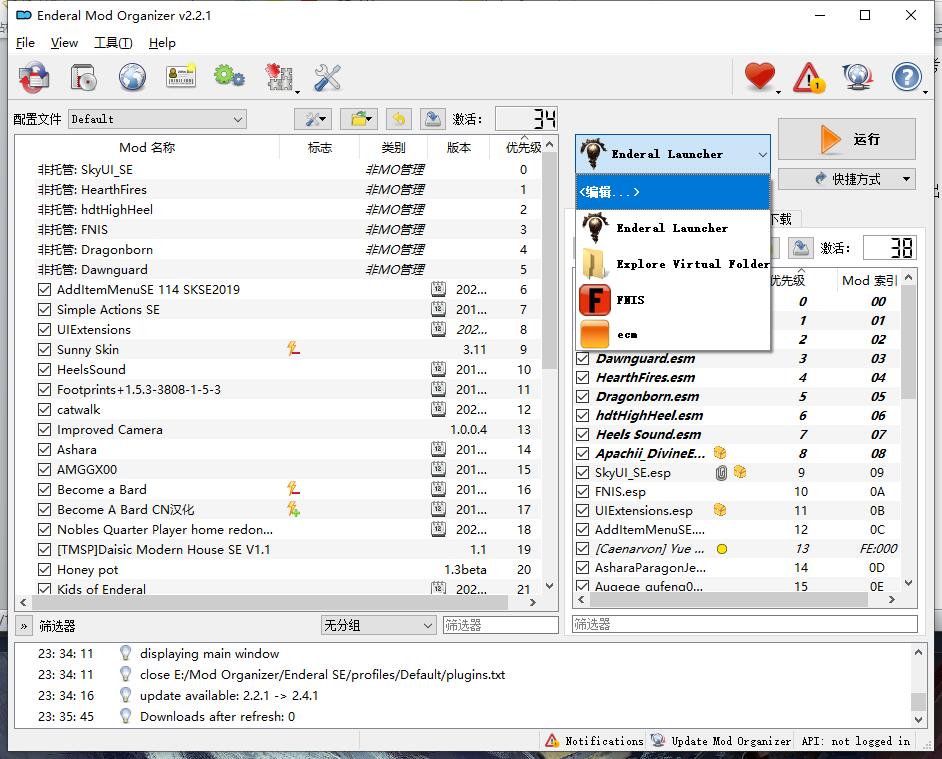
Task: Open the File menu
Action: tap(25, 43)
